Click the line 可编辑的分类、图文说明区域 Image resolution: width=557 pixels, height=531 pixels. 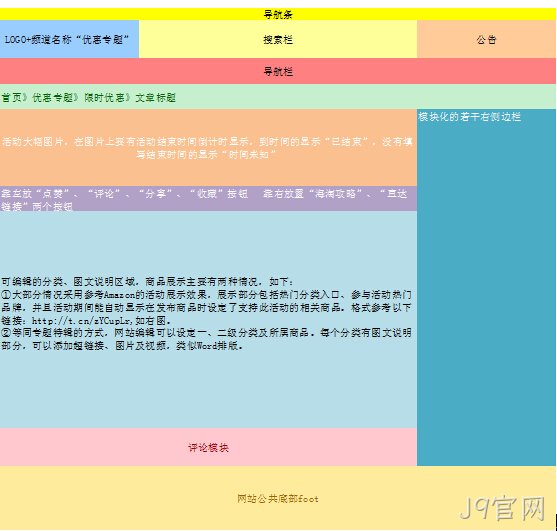(147, 282)
